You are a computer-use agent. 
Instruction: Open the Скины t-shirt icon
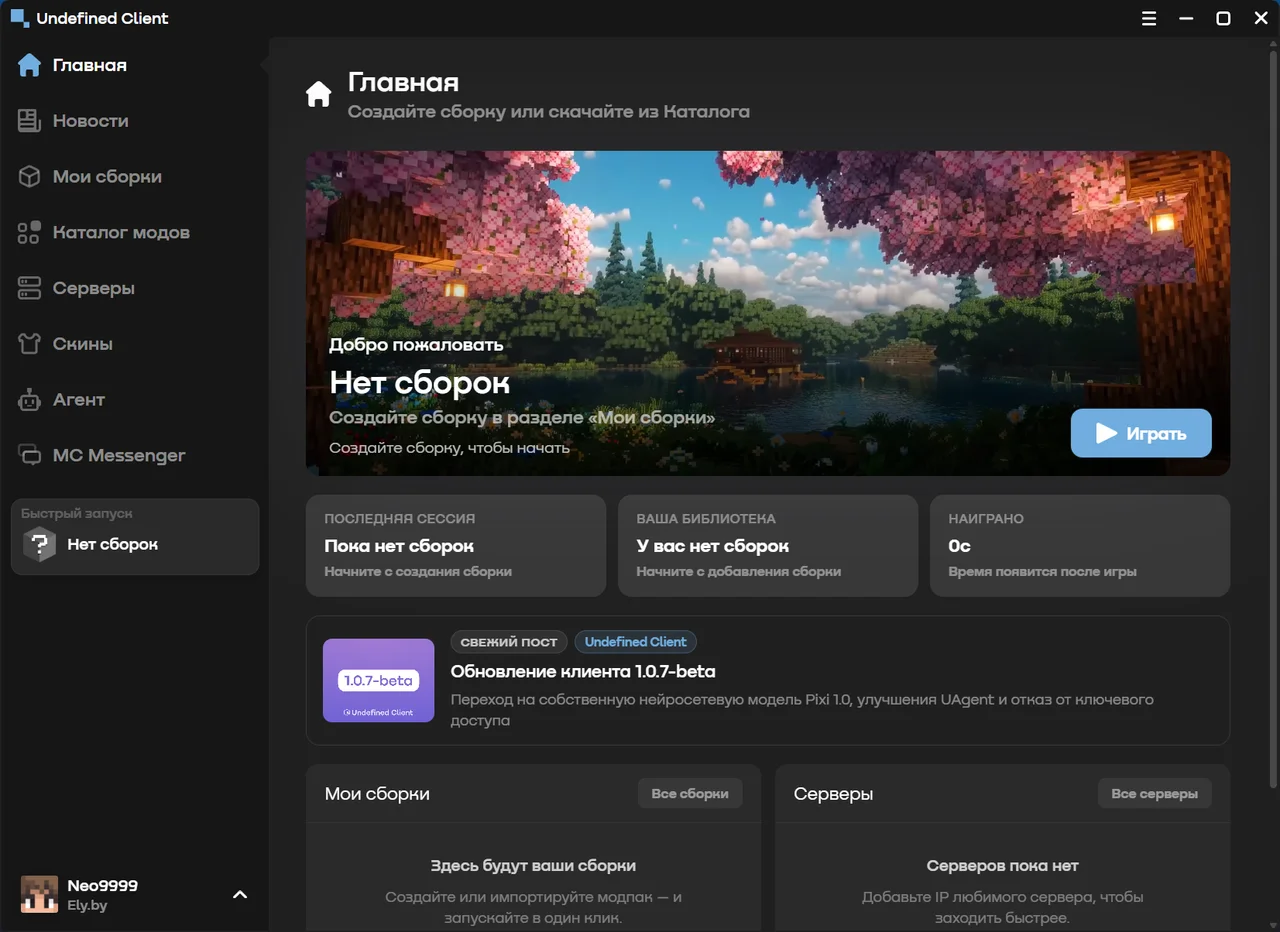pos(29,344)
